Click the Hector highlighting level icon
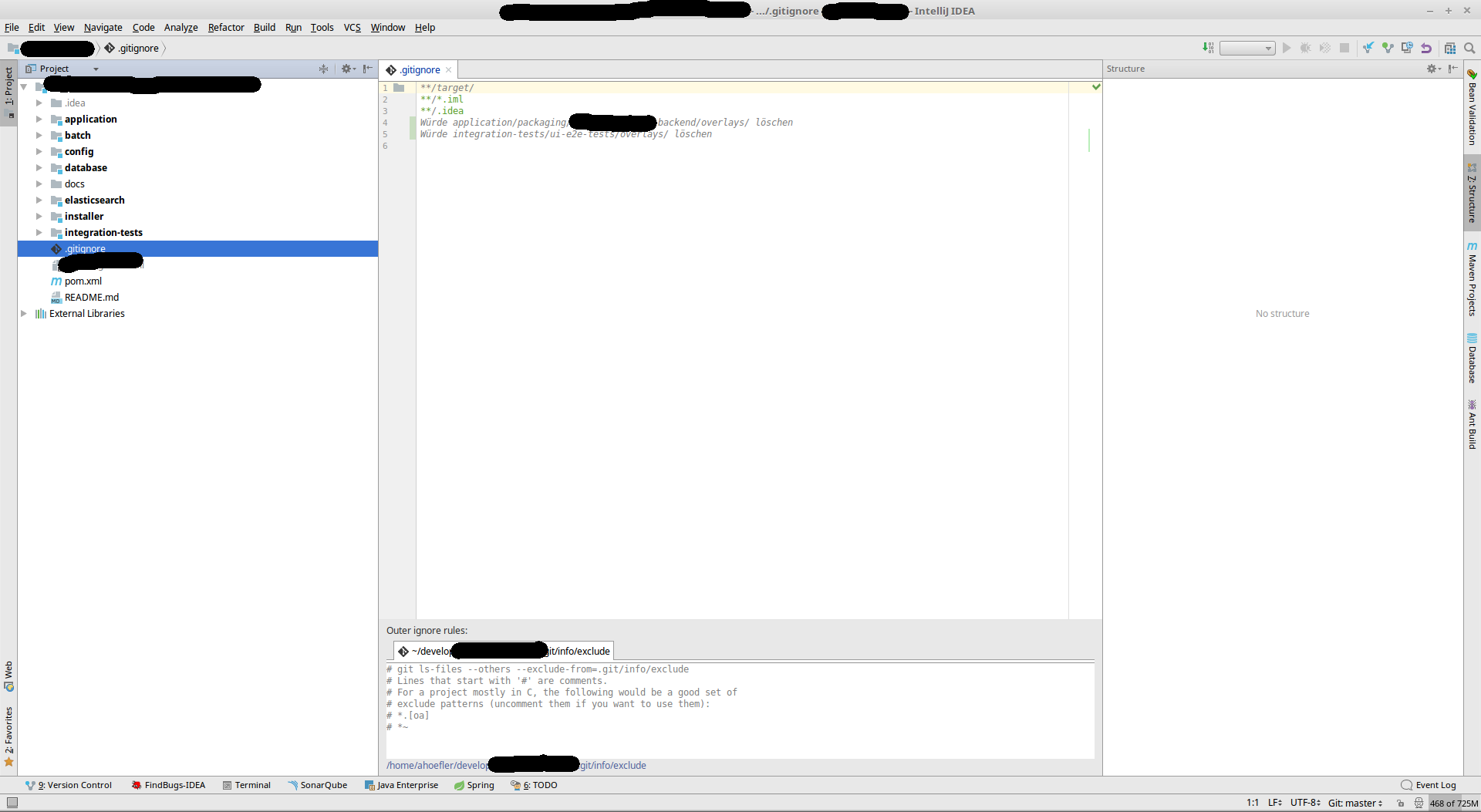This screenshot has width=1481, height=812. [1419, 804]
